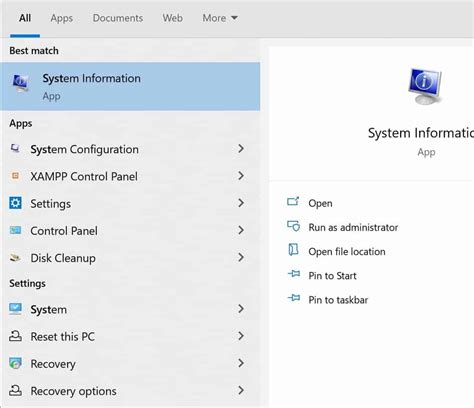Click the Open action icon
This screenshot has height=408, width=474.
293,201
